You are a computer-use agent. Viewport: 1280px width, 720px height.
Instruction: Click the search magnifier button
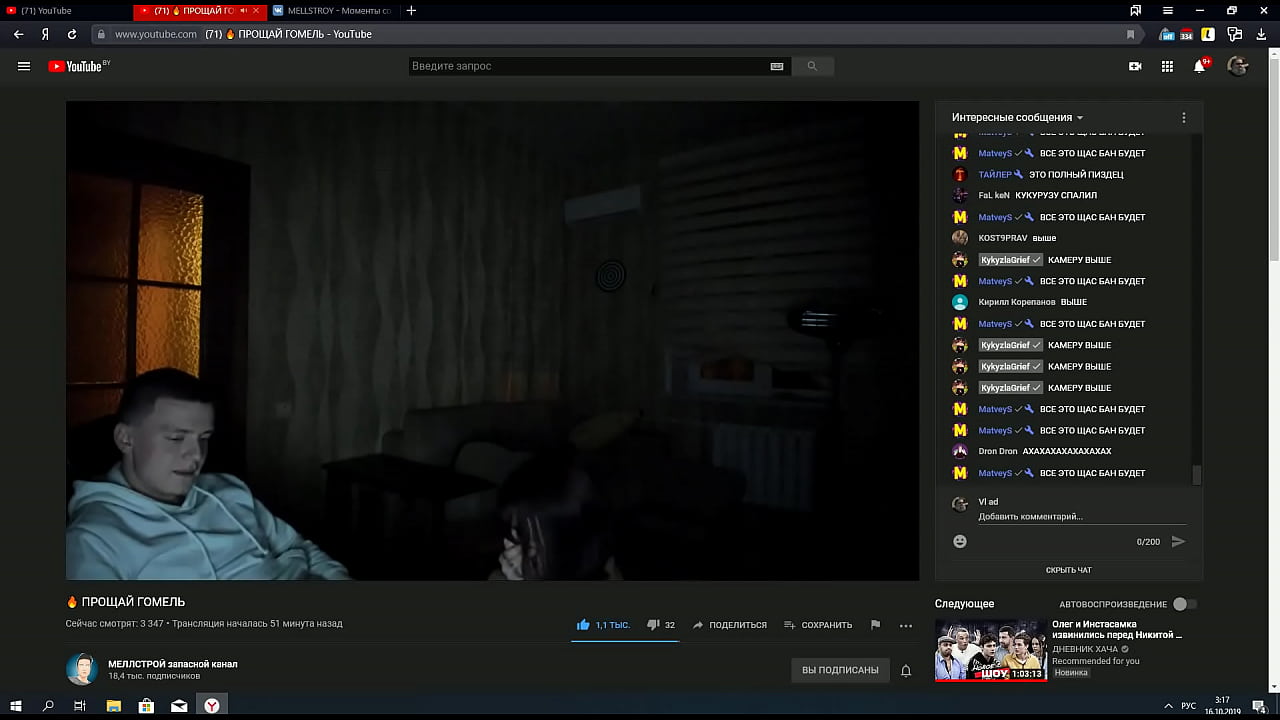click(812, 66)
